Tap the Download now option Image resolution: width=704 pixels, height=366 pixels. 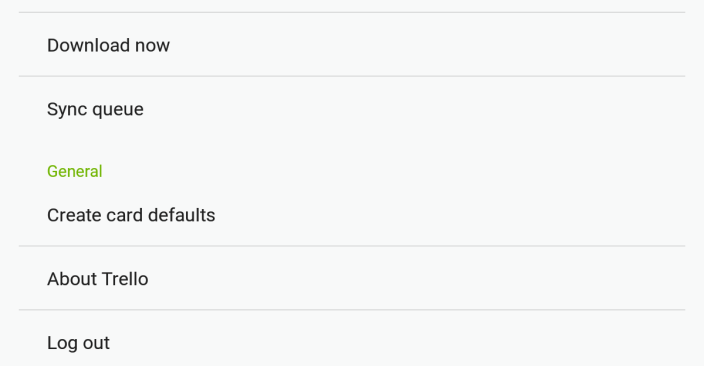pyautogui.click(x=352, y=45)
